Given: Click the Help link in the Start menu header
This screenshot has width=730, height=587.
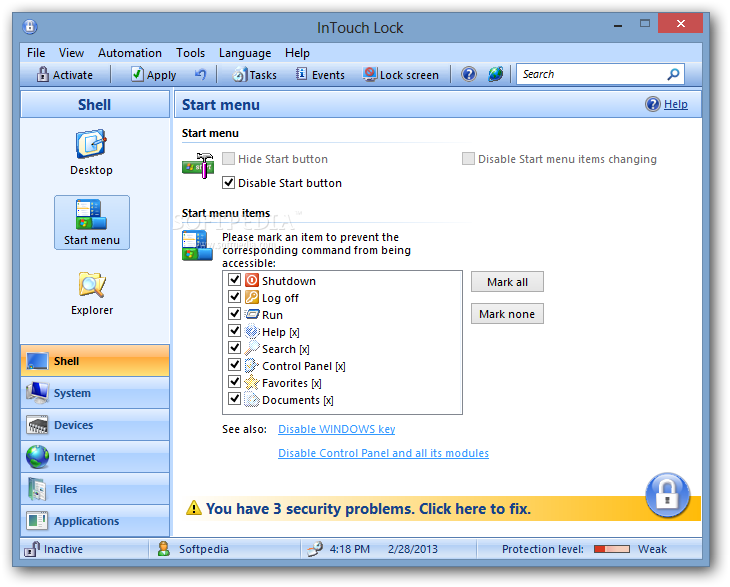Looking at the screenshot, I should tap(676, 104).
